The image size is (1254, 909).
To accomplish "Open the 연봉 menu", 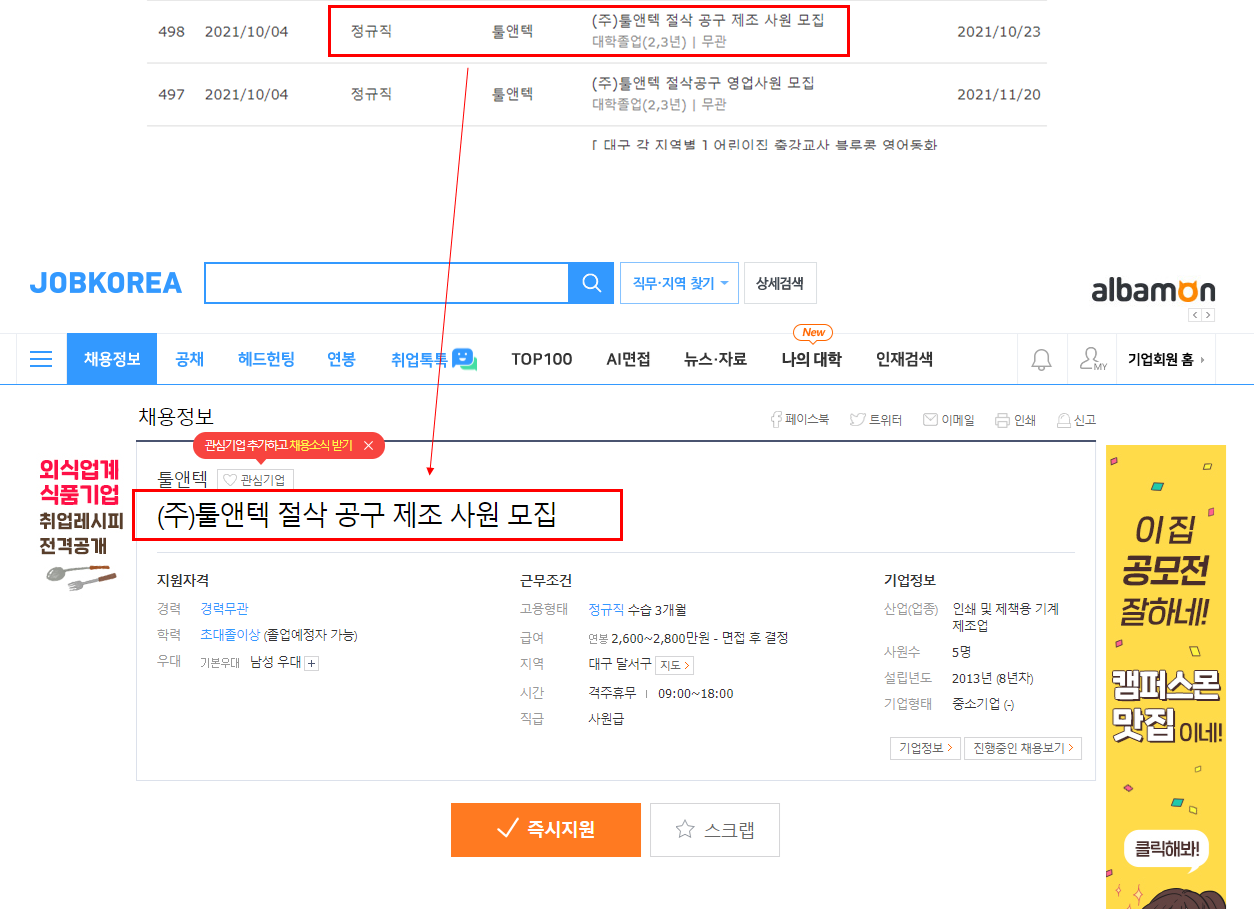I will [x=341, y=359].
